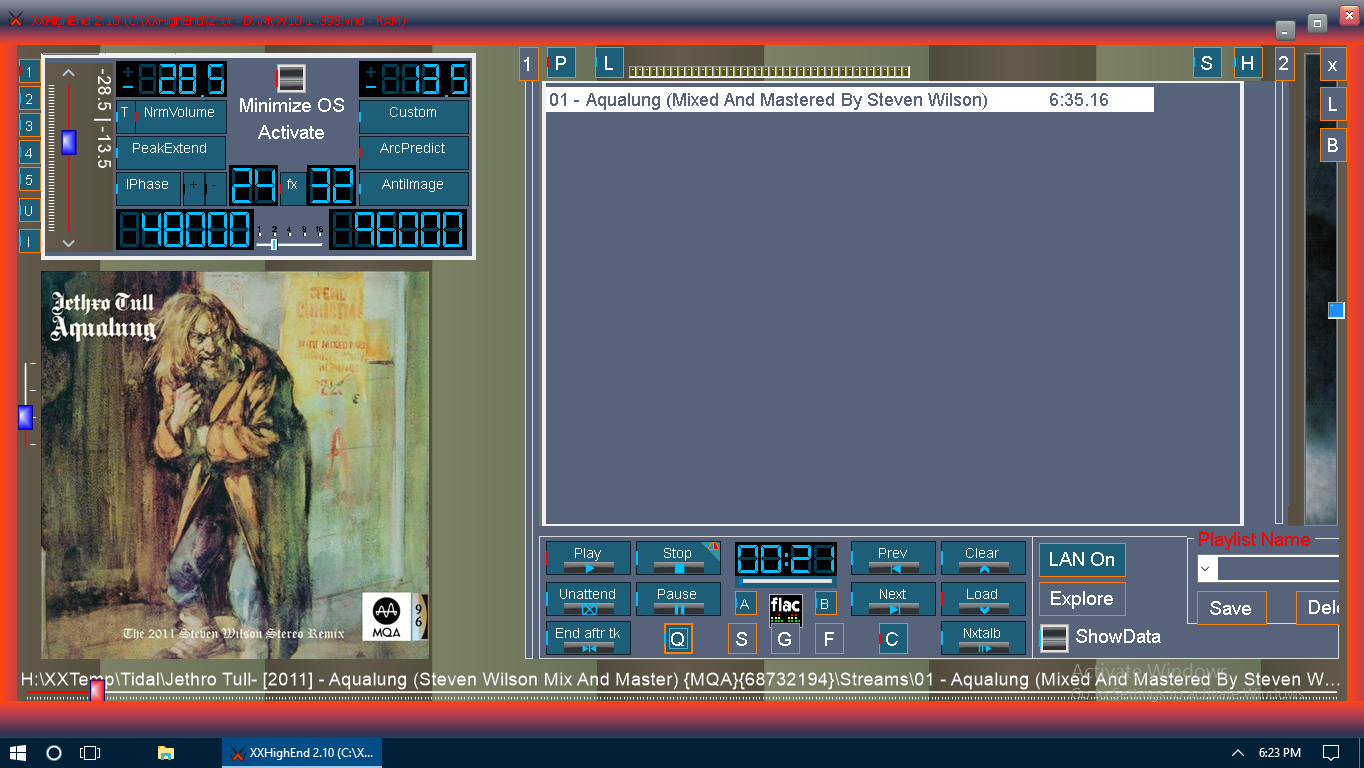This screenshot has height=768, width=1364.
Task: Toggle ArcPredict filter
Action: tap(414, 152)
